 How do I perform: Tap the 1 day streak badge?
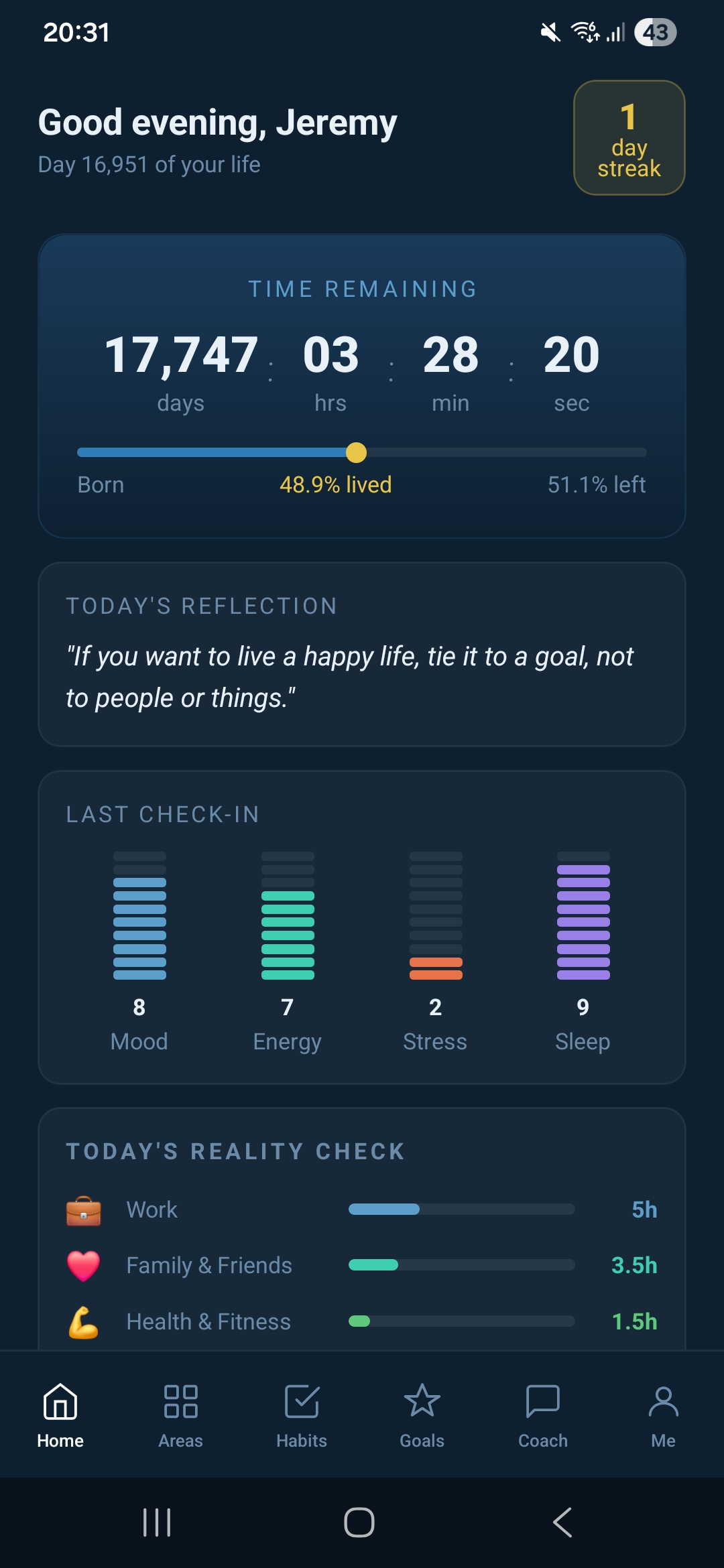click(x=629, y=137)
